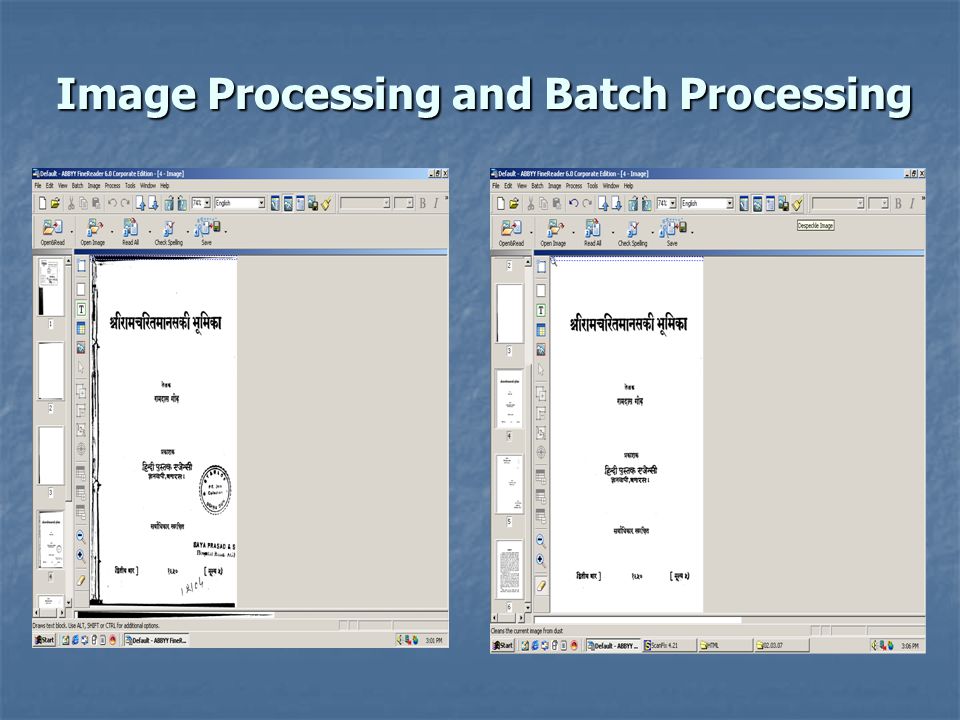Screen dimensions: 960x720
Task: Open the English language dropdown in right window
Action: point(729,203)
